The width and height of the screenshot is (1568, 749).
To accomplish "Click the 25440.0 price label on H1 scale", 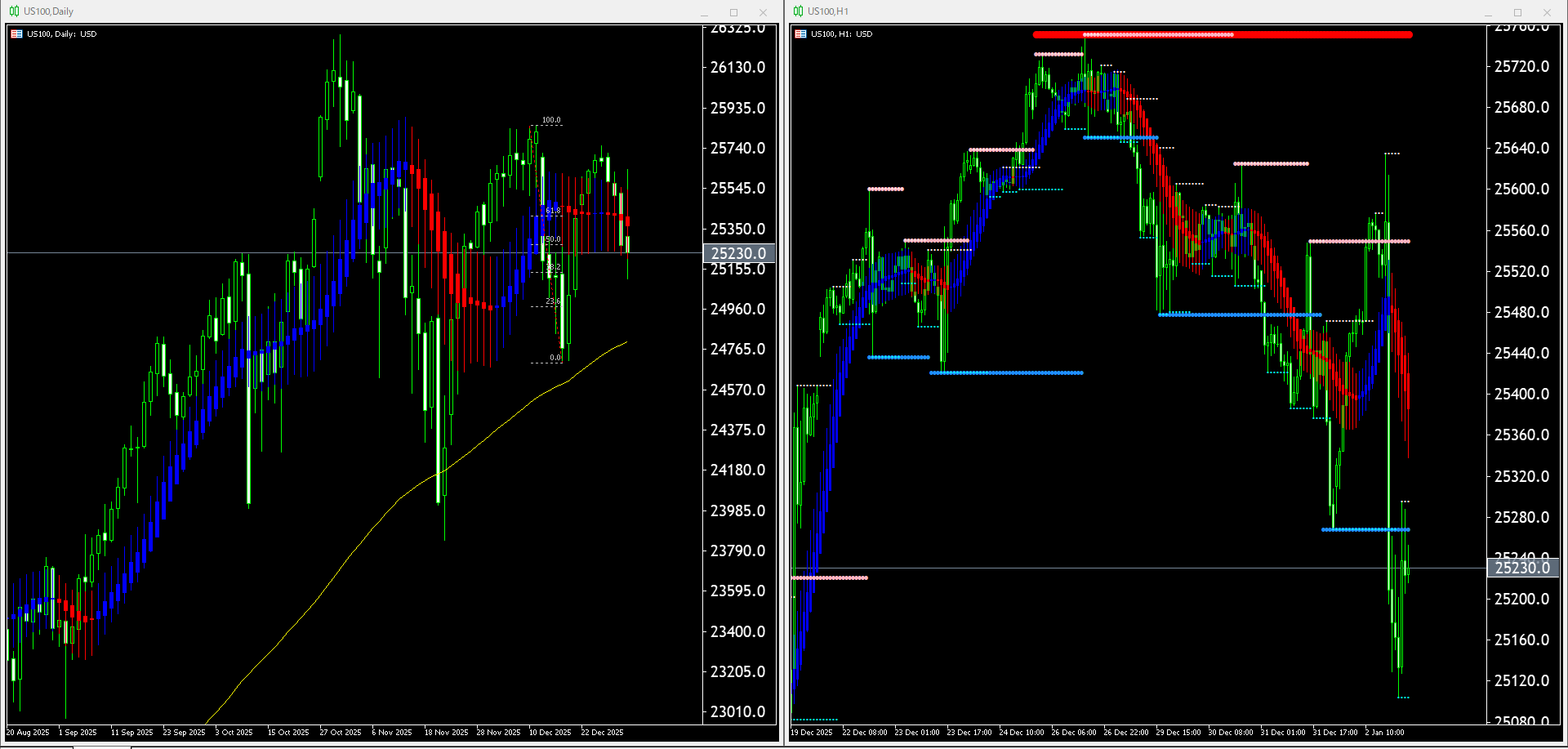I will pyautogui.click(x=1521, y=353).
